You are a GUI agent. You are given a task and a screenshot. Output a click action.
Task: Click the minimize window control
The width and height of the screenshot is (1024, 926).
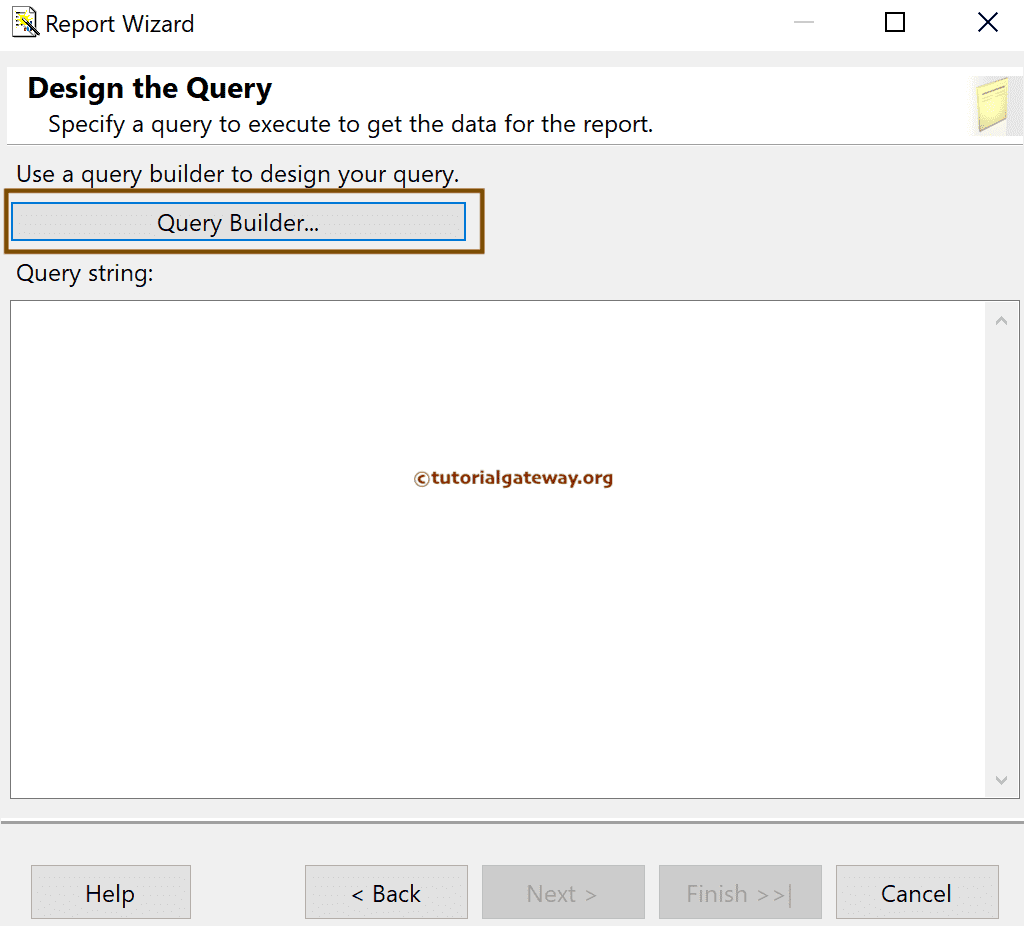(804, 22)
